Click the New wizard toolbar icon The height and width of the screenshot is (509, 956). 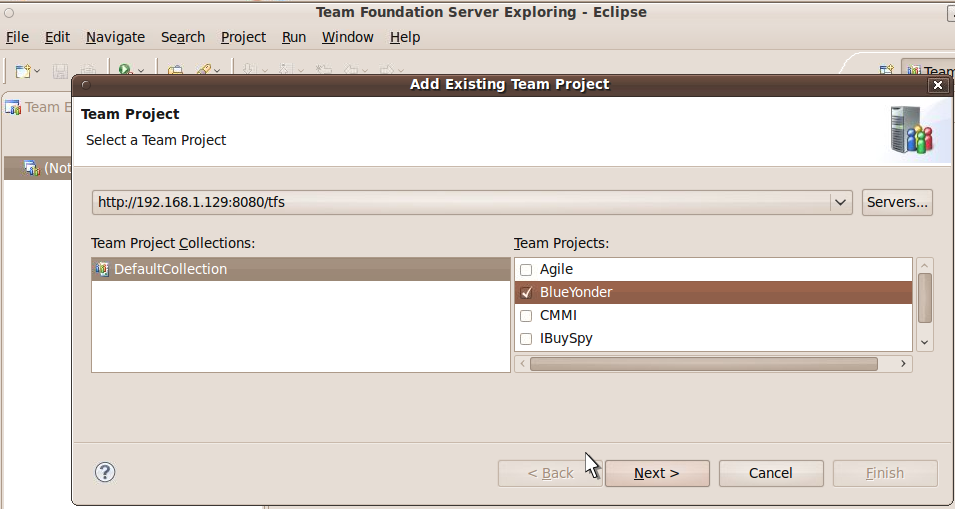(23, 71)
